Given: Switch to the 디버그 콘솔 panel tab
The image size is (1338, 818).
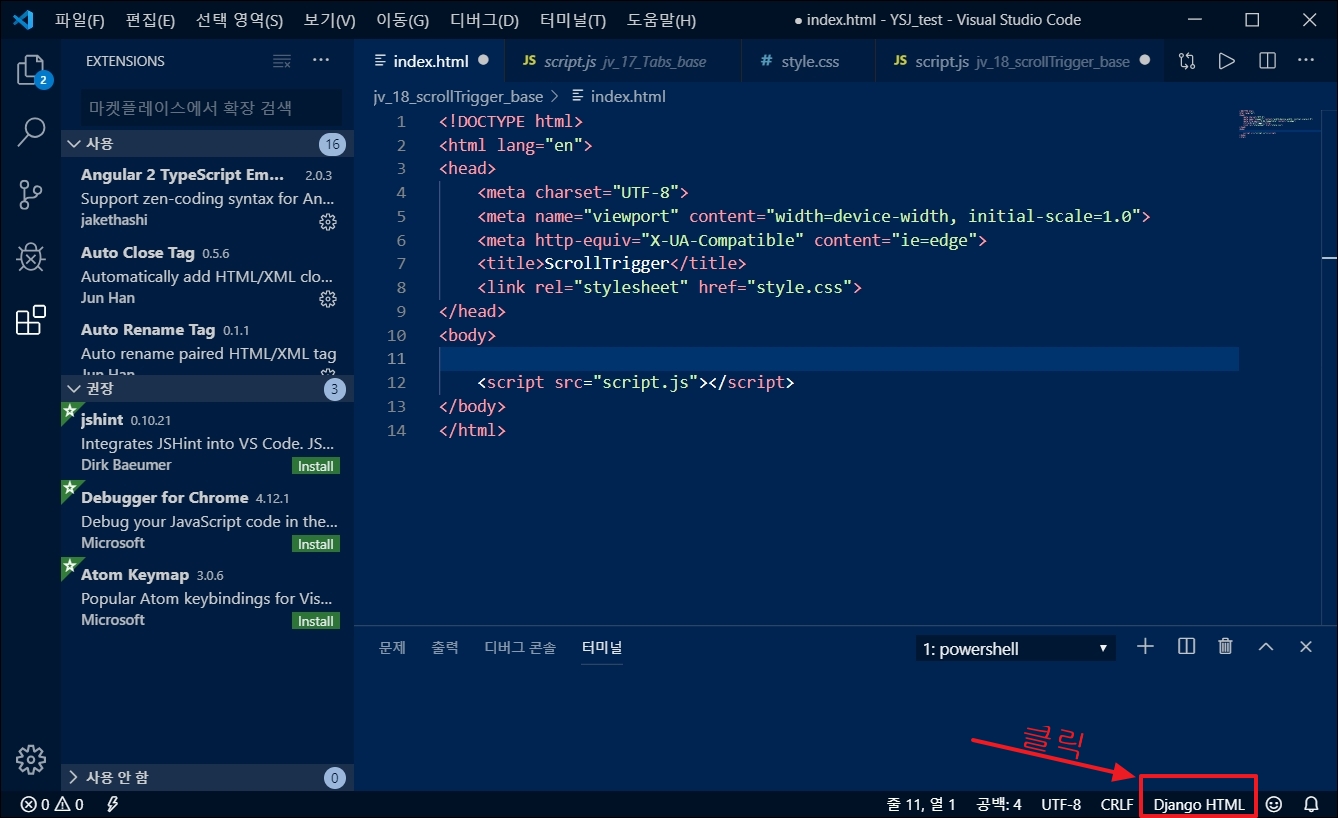Looking at the screenshot, I should pos(520,647).
